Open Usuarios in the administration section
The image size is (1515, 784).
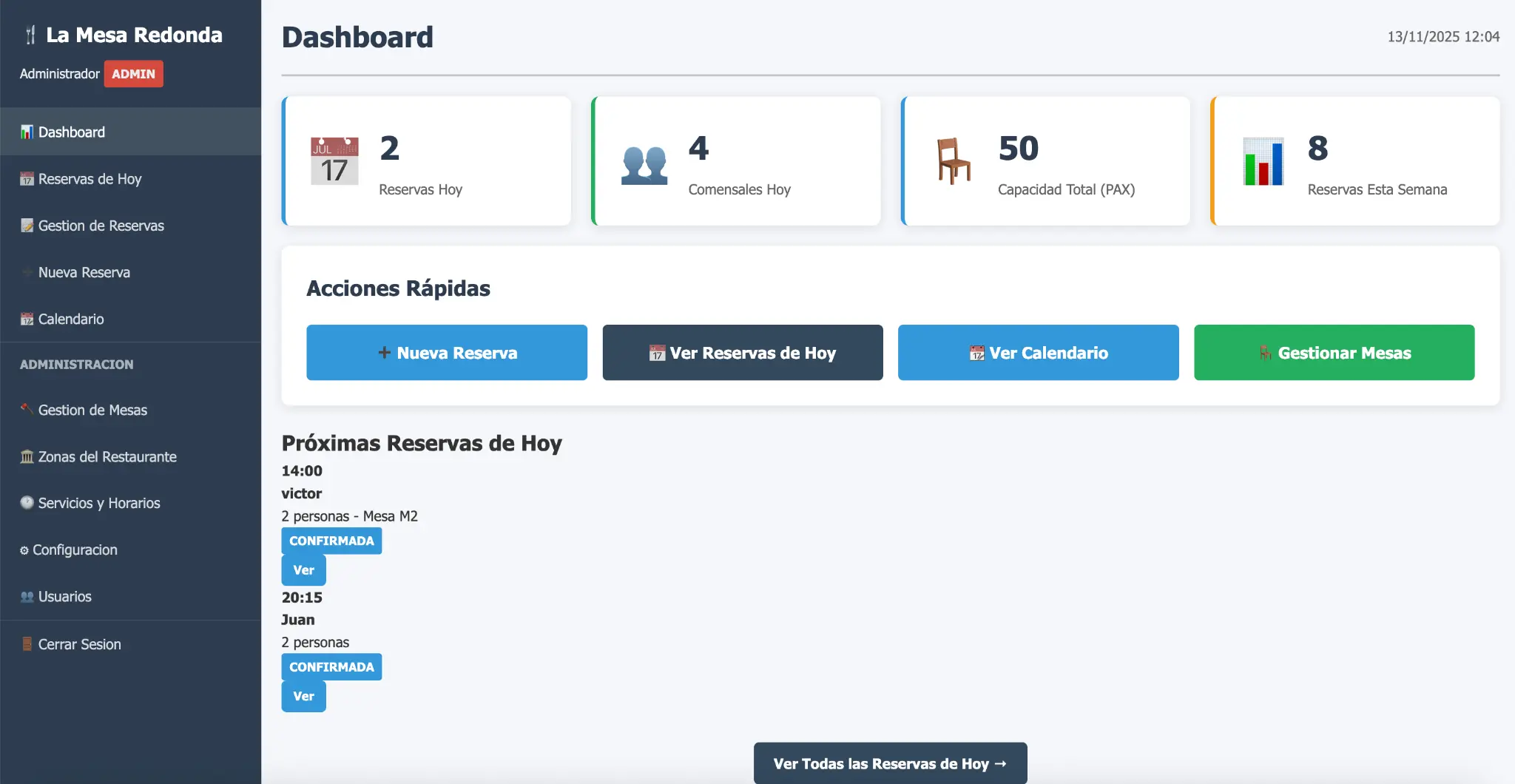pyautogui.click(x=64, y=596)
